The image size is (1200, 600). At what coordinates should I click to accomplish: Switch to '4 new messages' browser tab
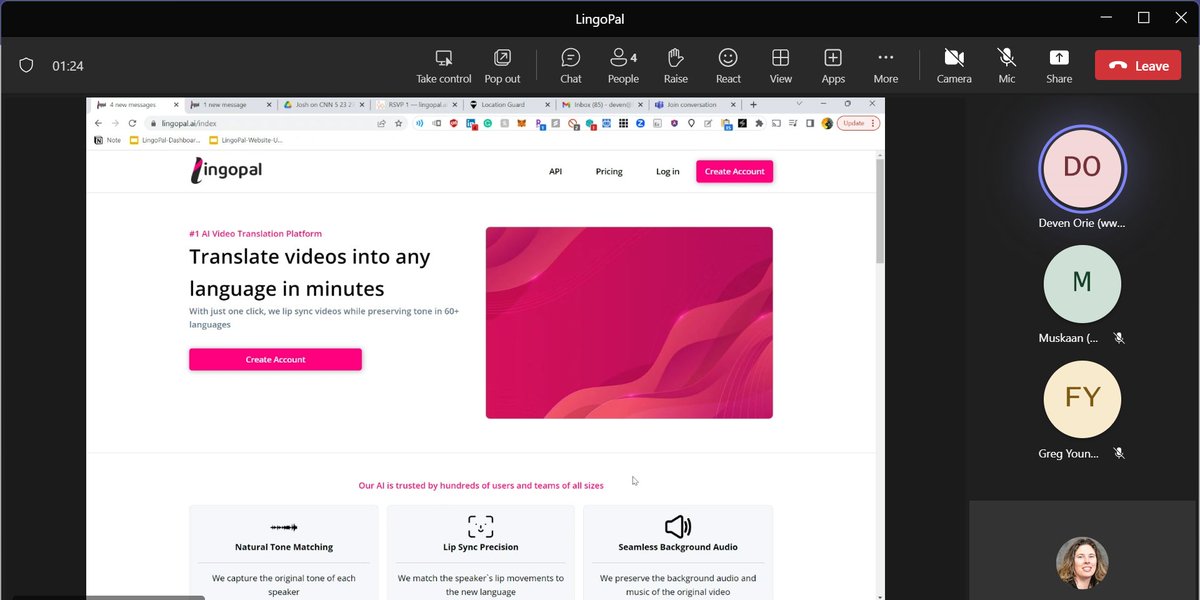point(138,104)
